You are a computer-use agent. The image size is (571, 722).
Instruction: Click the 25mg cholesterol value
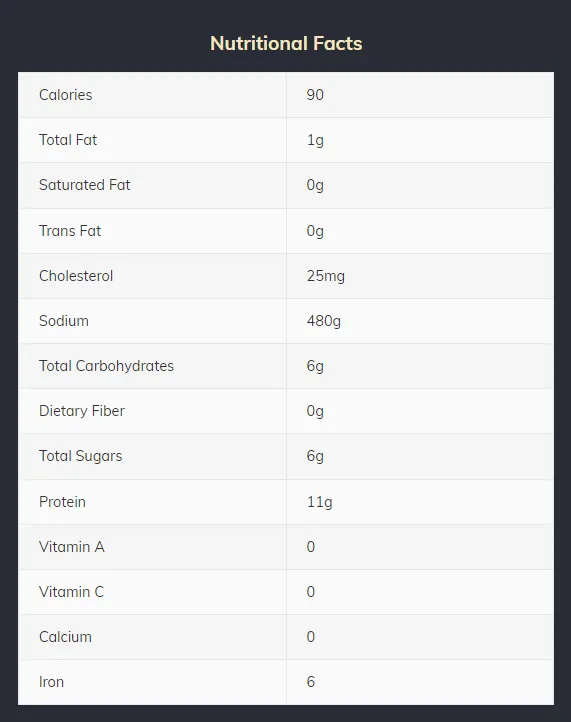(326, 276)
